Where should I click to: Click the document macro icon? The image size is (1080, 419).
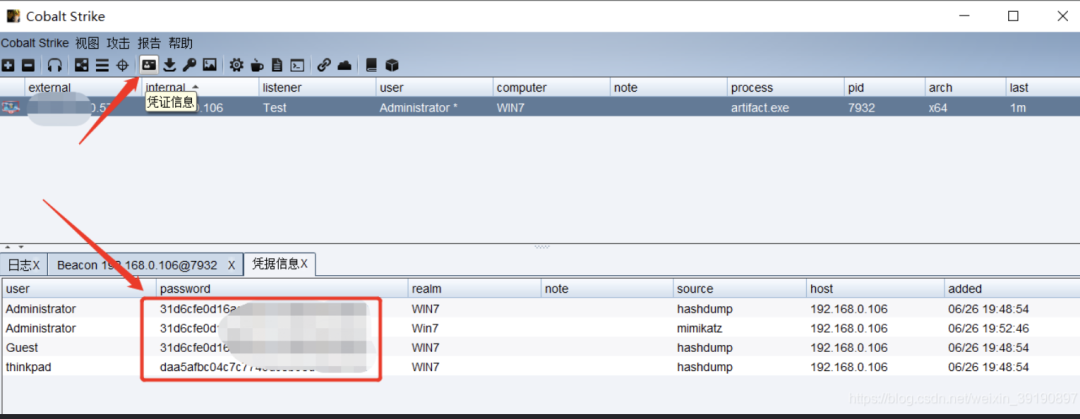(277, 65)
